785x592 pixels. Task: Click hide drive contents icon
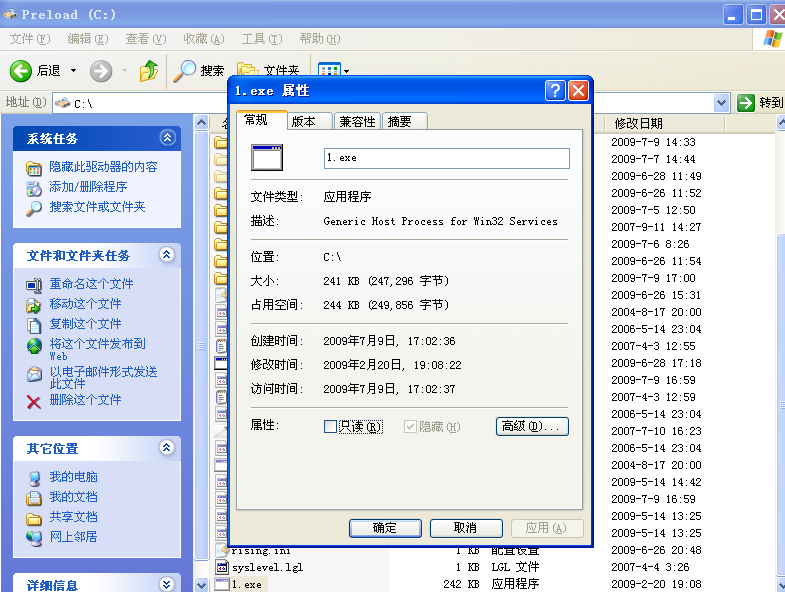click(34, 168)
